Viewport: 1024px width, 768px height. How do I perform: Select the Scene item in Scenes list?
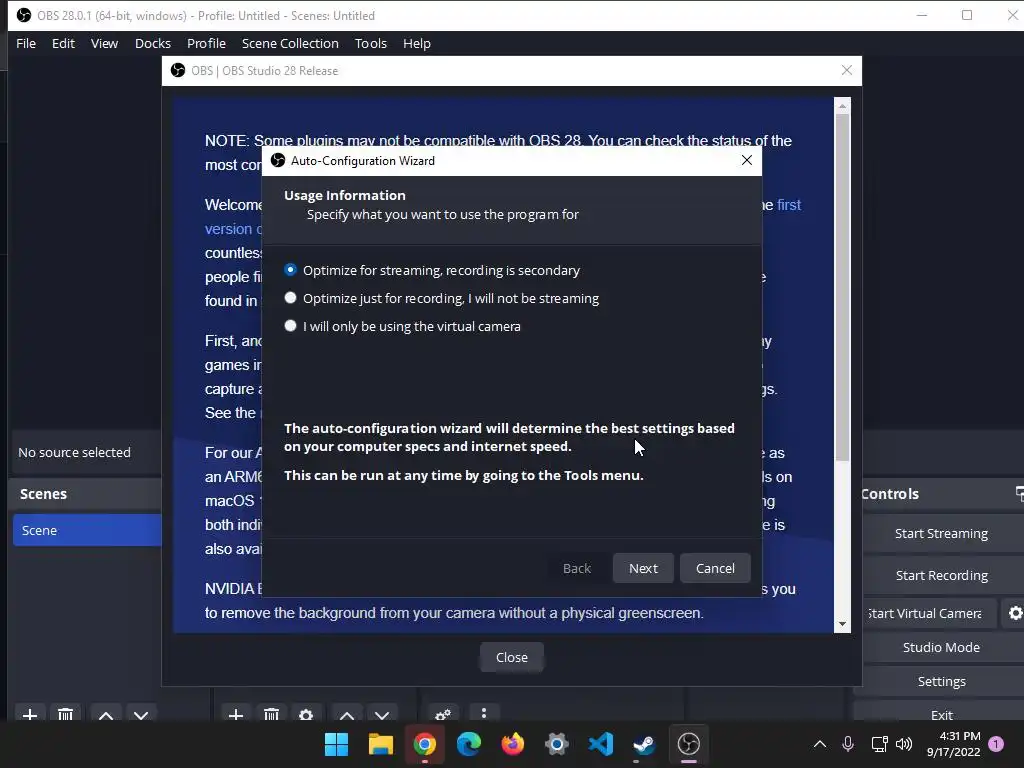[88, 530]
